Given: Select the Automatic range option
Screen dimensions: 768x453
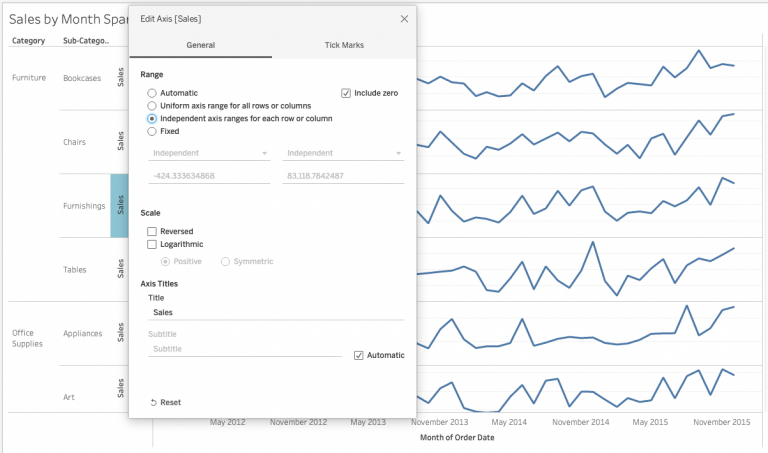Looking at the screenshot, I should point(152,93).
